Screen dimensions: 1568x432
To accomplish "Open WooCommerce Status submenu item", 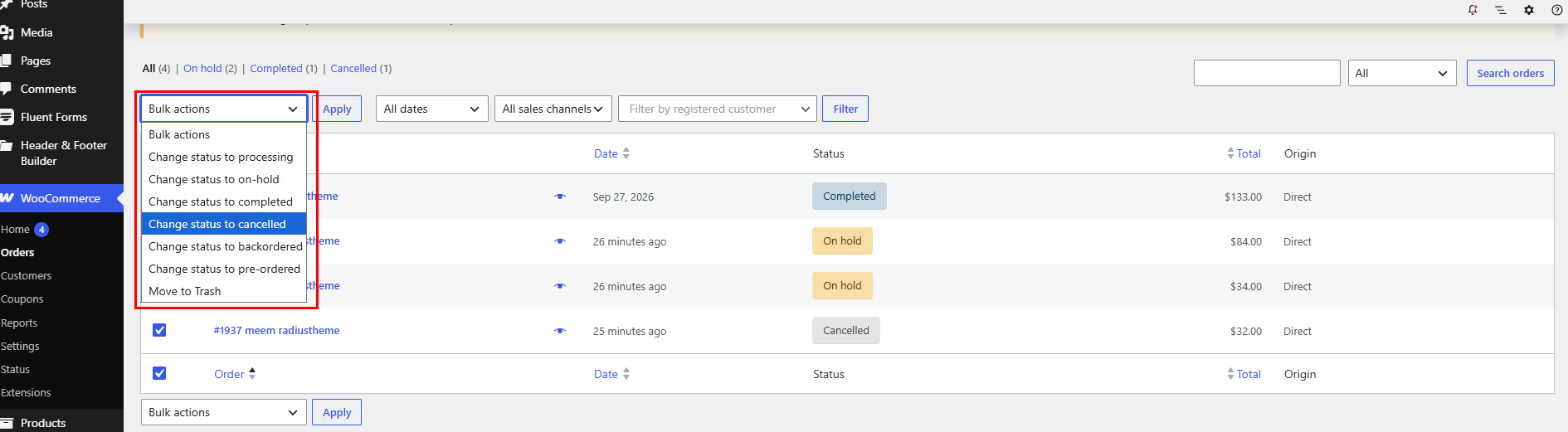I will tap(15, 369).
